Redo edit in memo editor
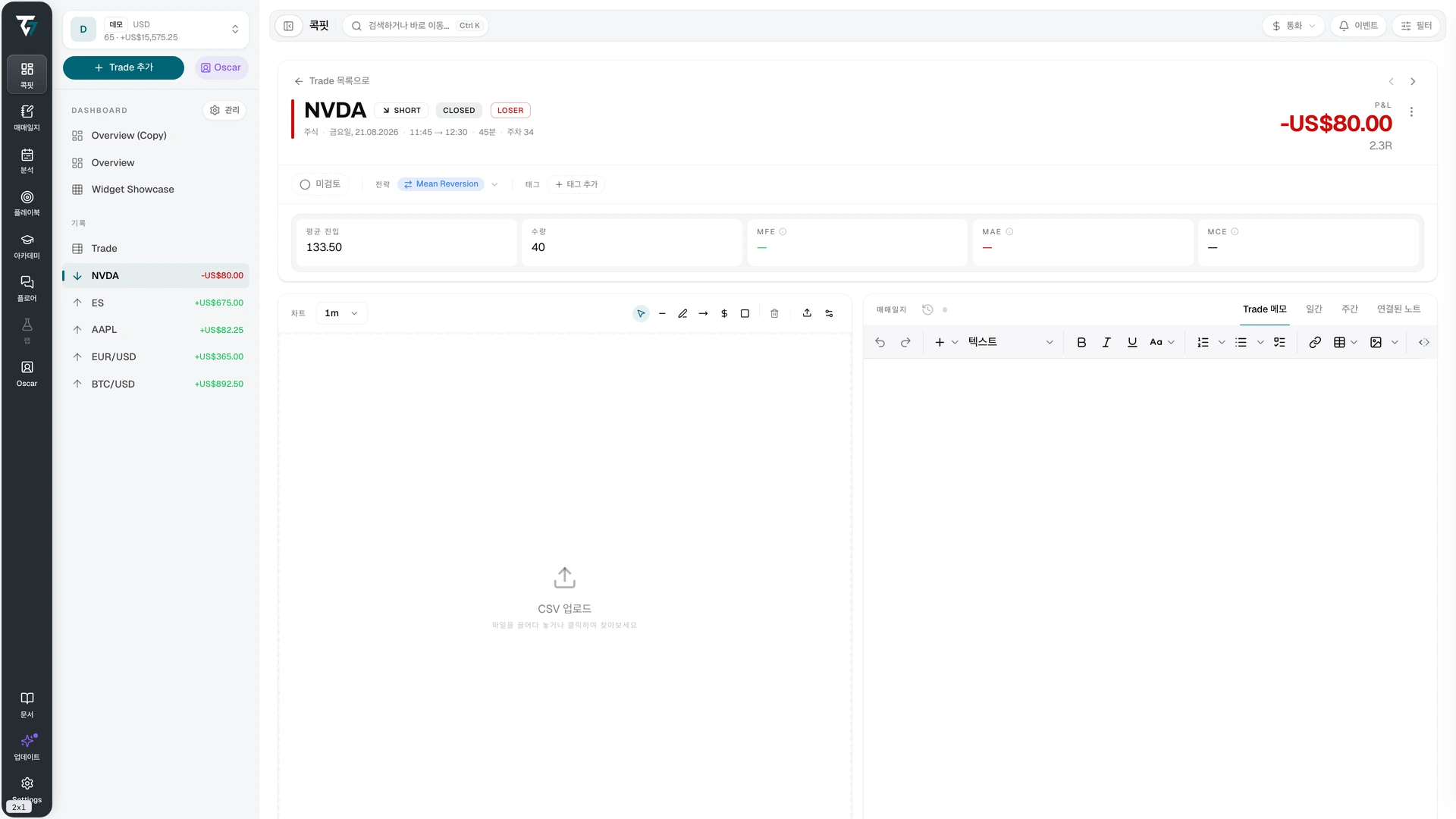1456x819 pixels. 905,343
